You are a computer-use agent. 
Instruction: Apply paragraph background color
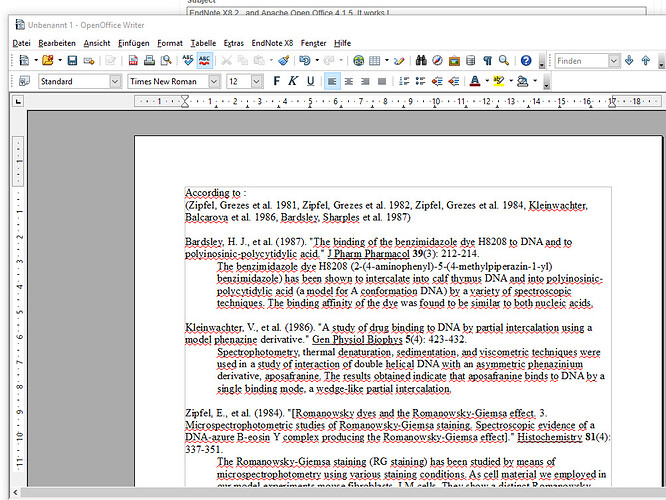coord(523,81)
